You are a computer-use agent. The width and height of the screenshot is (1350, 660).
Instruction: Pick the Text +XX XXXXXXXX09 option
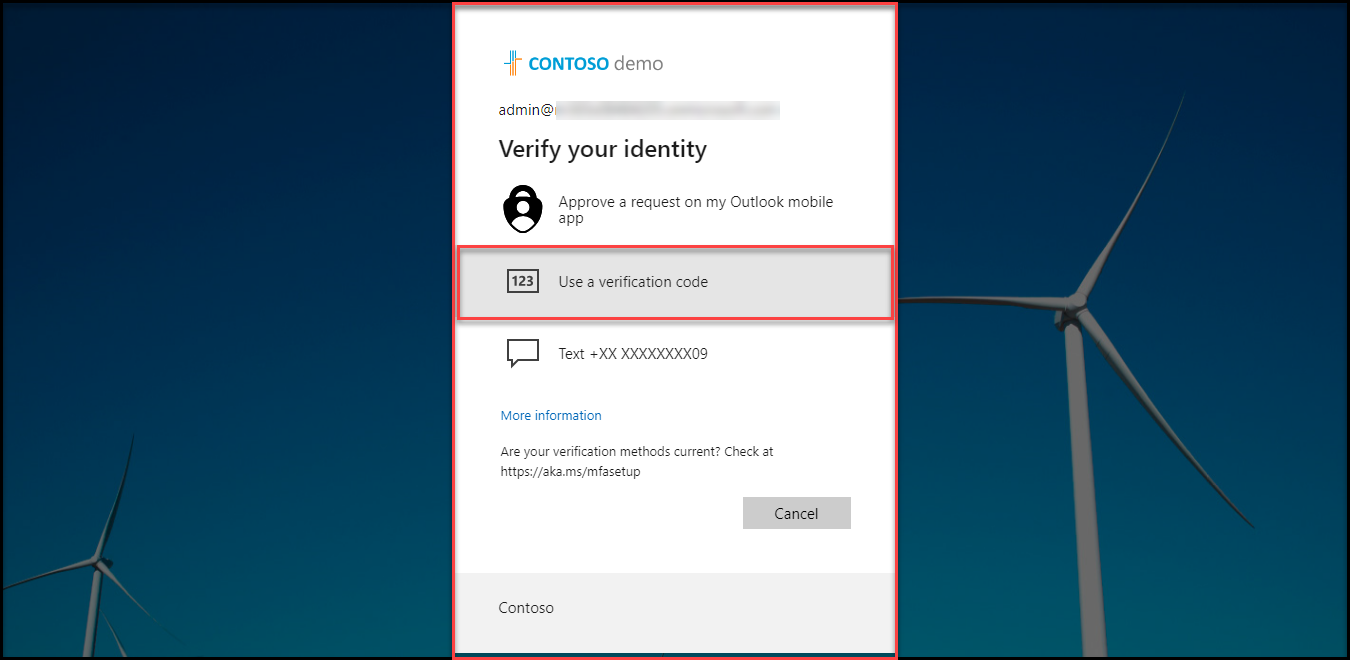coord(633,354)
